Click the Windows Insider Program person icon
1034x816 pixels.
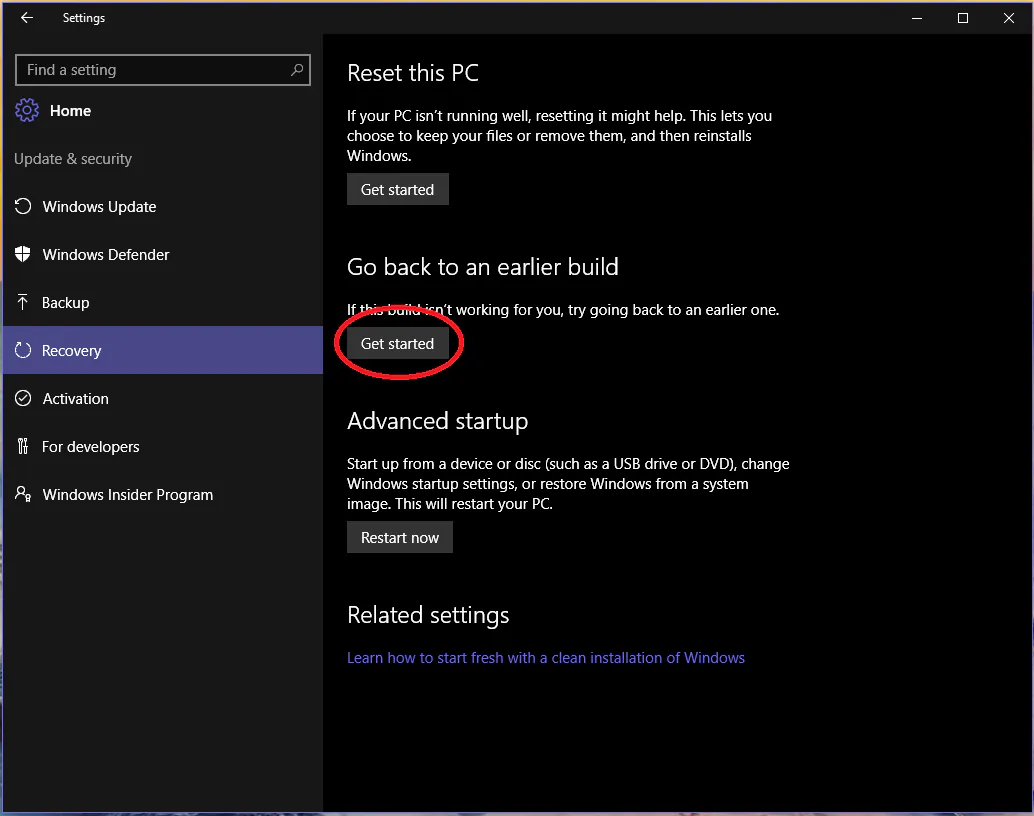(23, 494)
